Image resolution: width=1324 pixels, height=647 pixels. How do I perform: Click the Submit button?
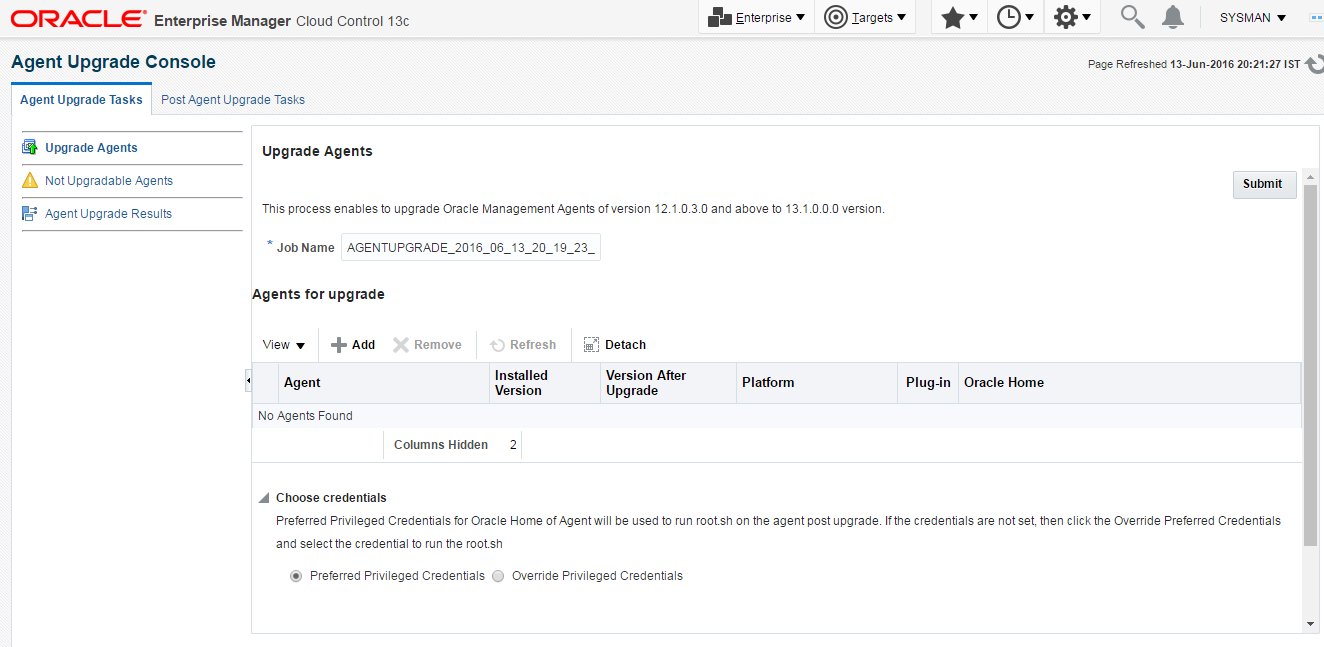(x=1263, y=184)
